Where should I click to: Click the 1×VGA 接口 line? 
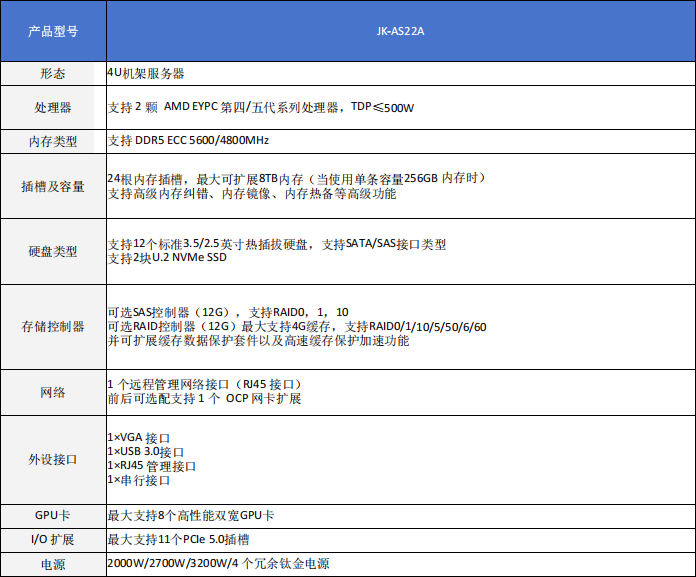[x=139, y=438]
